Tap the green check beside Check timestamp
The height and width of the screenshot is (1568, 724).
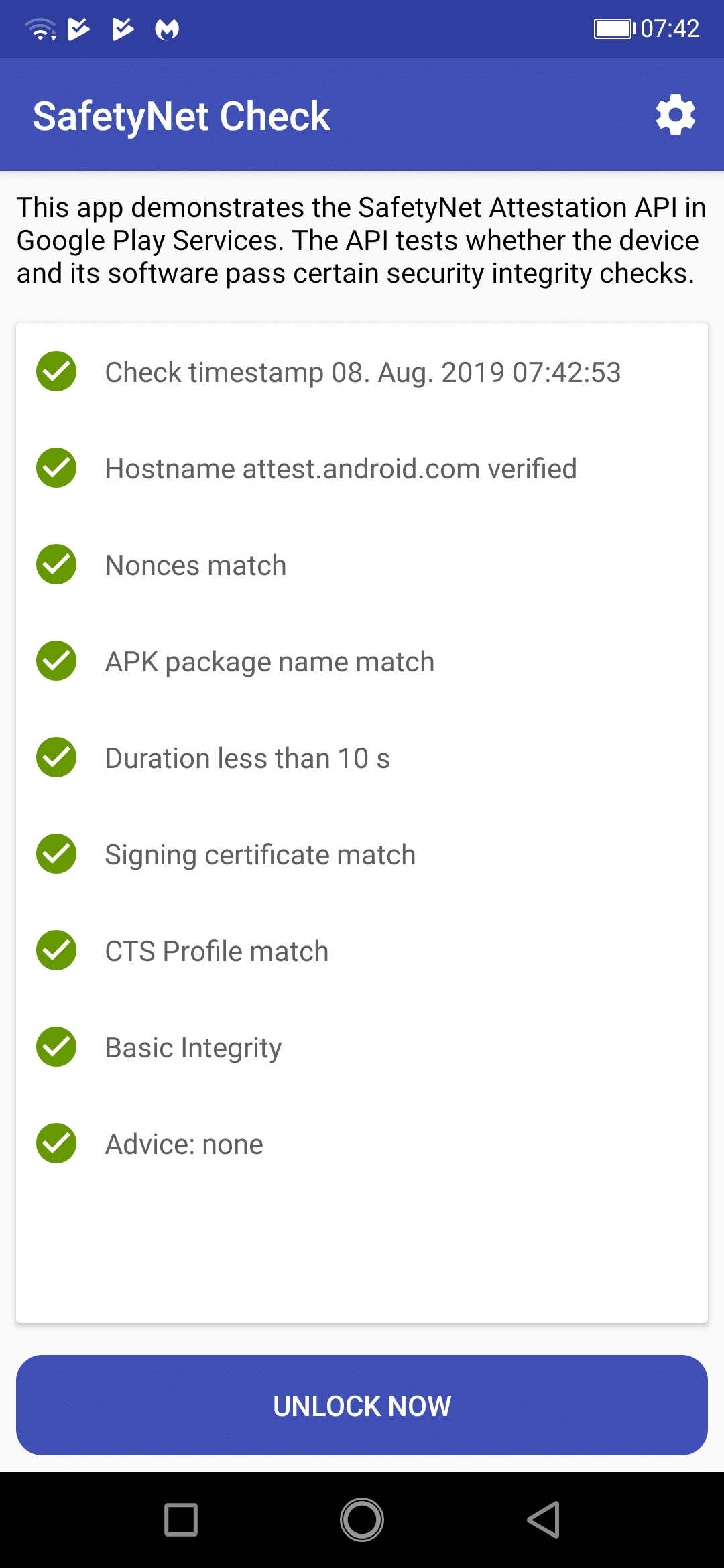[x=56, y=371]
